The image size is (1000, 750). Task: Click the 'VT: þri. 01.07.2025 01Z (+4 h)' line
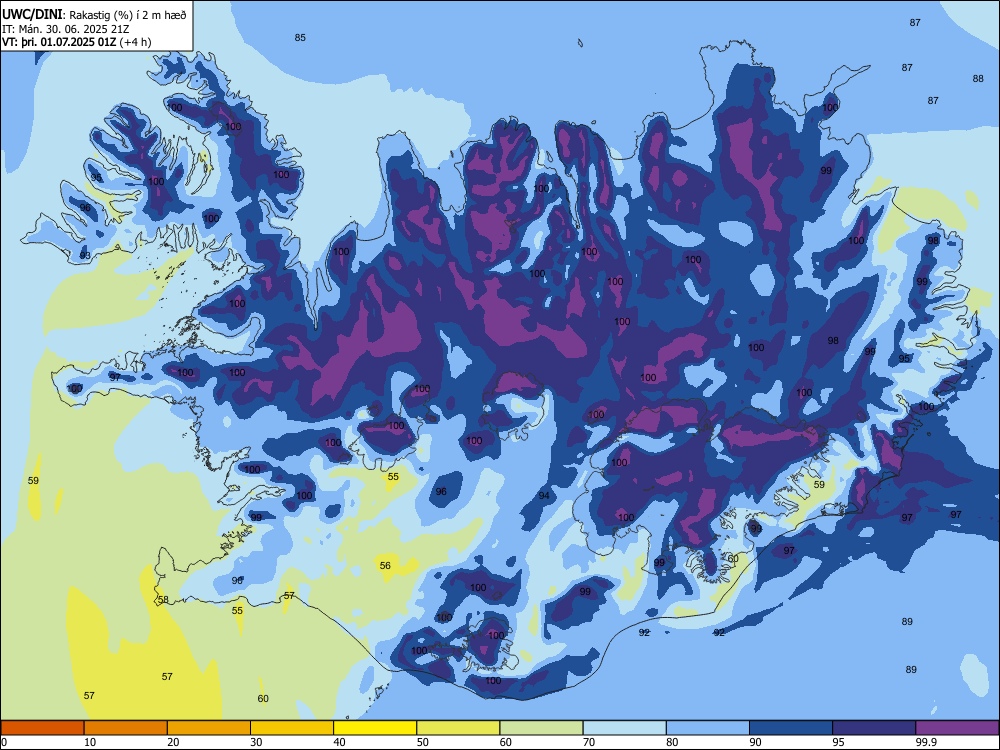tap(77, 42)
